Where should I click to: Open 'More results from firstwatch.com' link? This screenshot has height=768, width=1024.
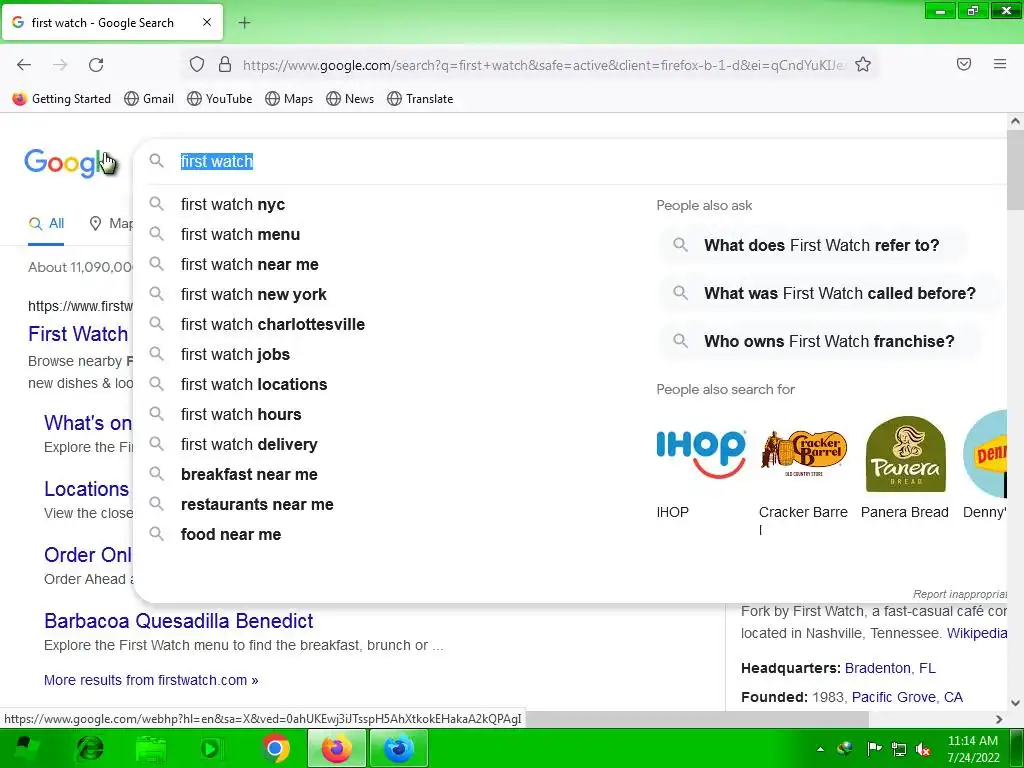point(151,680)
